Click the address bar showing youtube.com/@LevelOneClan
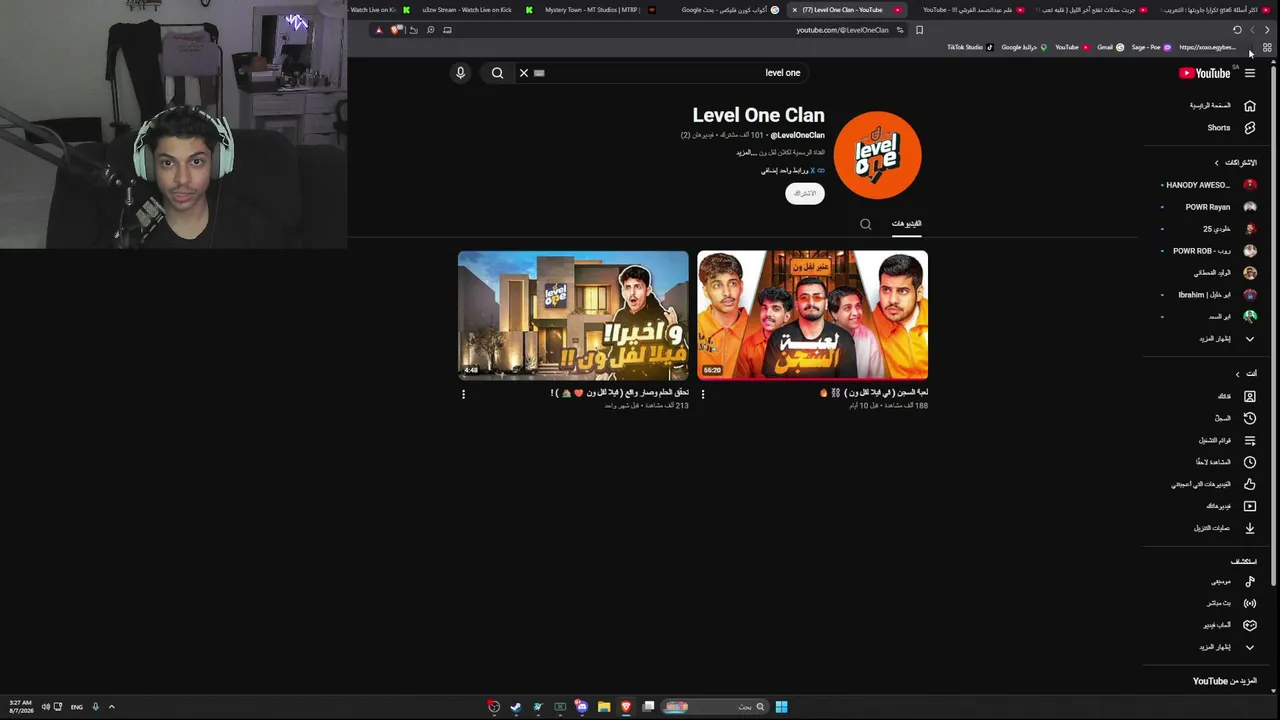The height and width of the screenshot is (720, 1280). click(842, 30)
